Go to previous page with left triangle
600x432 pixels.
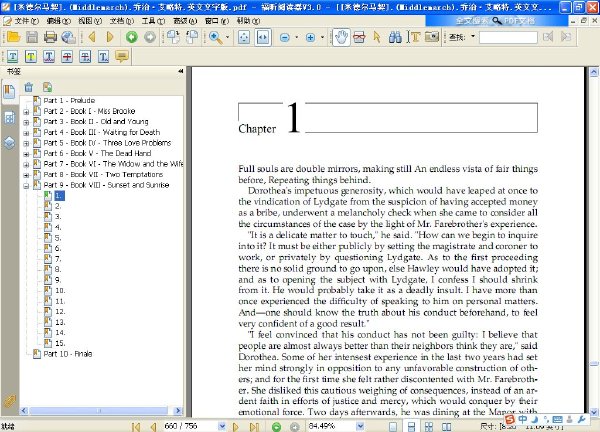[x=92, y=37]
